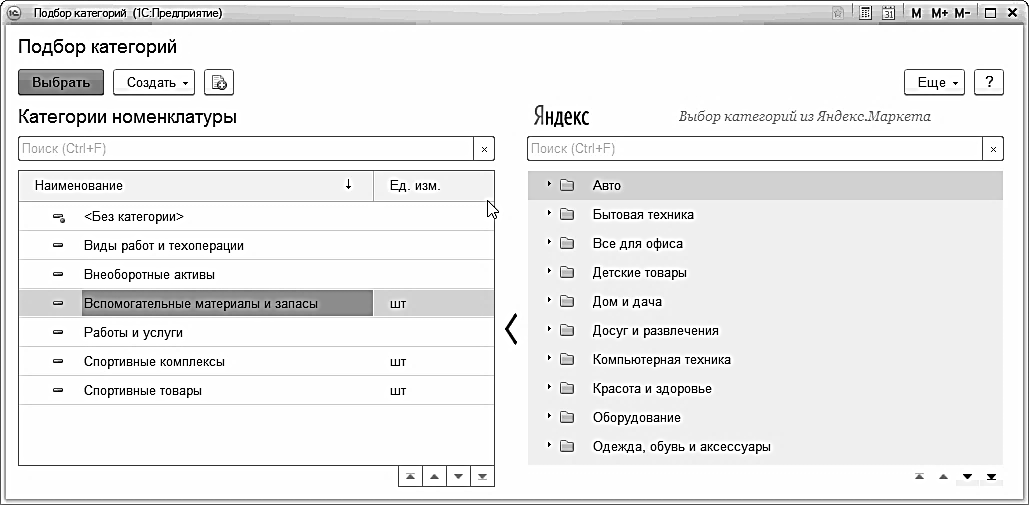Expand the Авто category folder
This screenshot has height=505, width=1029.
coord(549,185)
